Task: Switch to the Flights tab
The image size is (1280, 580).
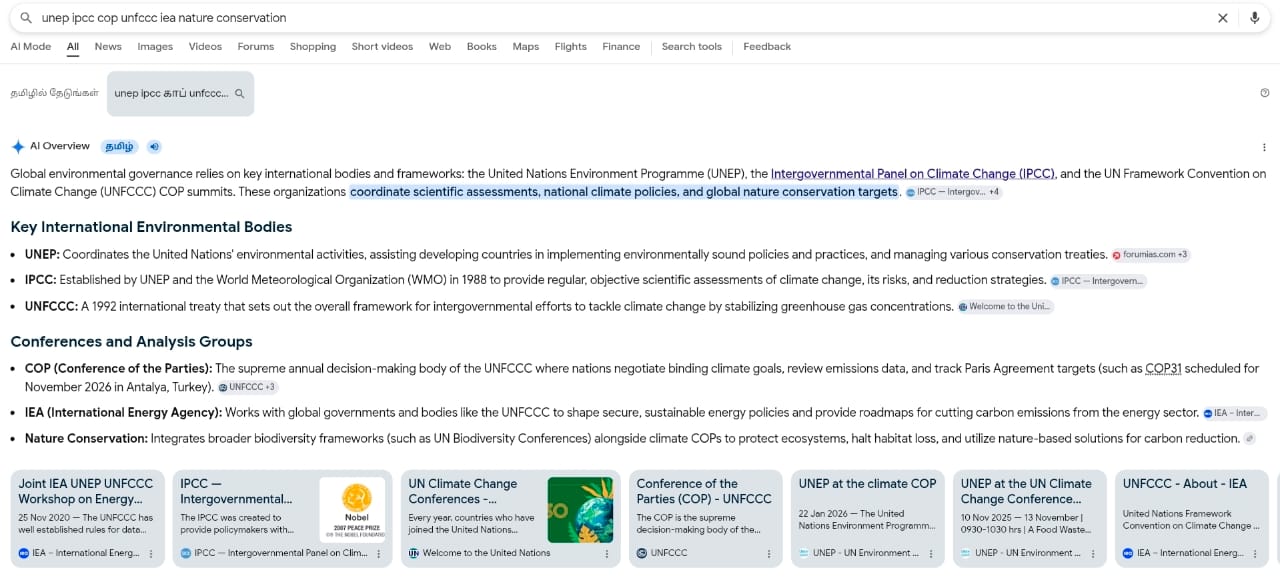Action: click(571, 47)
